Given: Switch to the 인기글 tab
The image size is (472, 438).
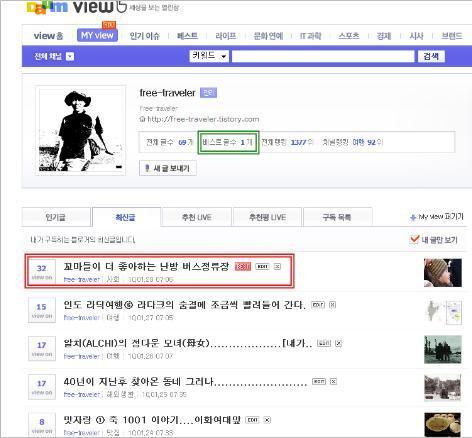Looking at the screenshot, I should pos(56,217).
